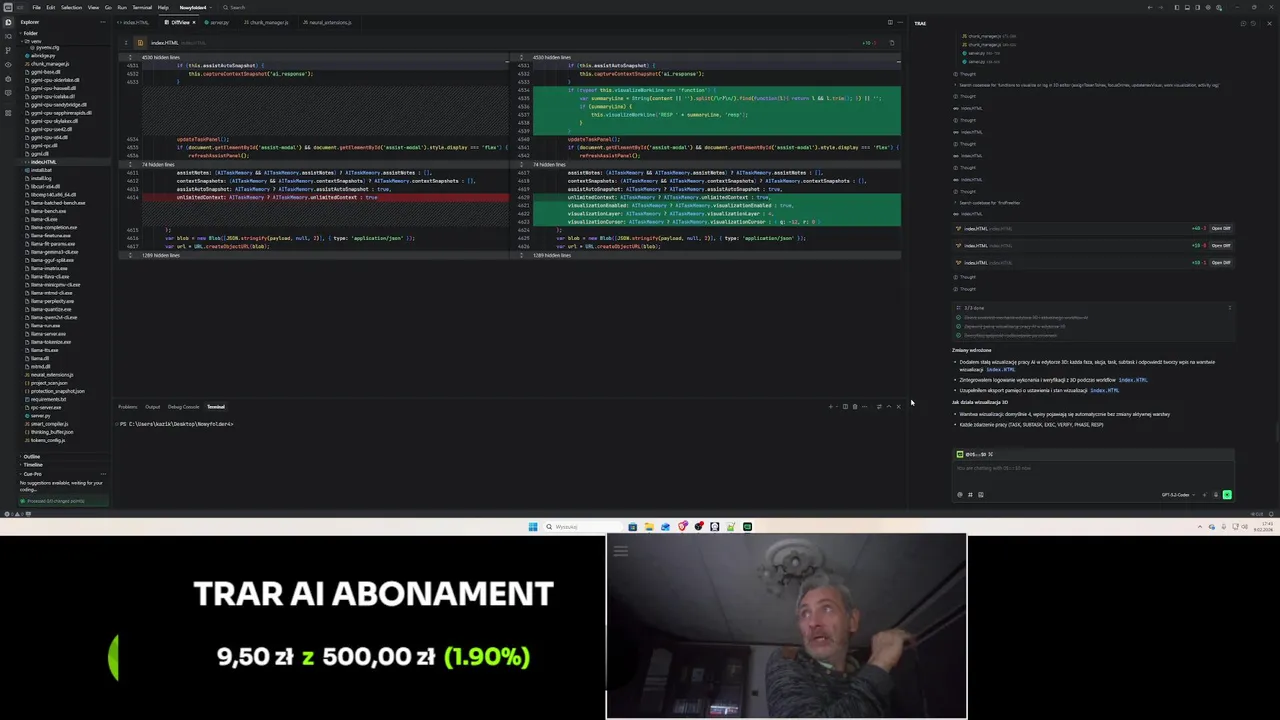Open the Search view in activity bar
The width and height of the screenshot is (1280, 720).
pos(8,36)
